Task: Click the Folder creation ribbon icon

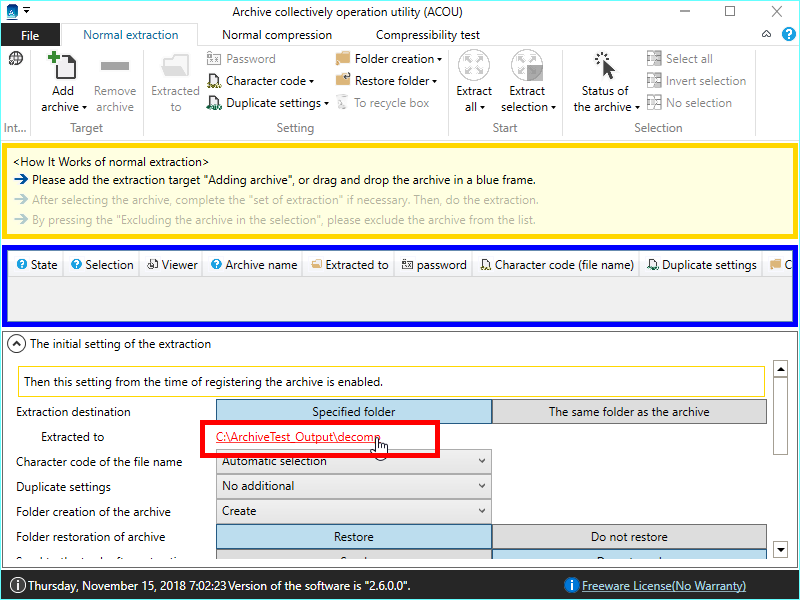Action: (343, 59)
